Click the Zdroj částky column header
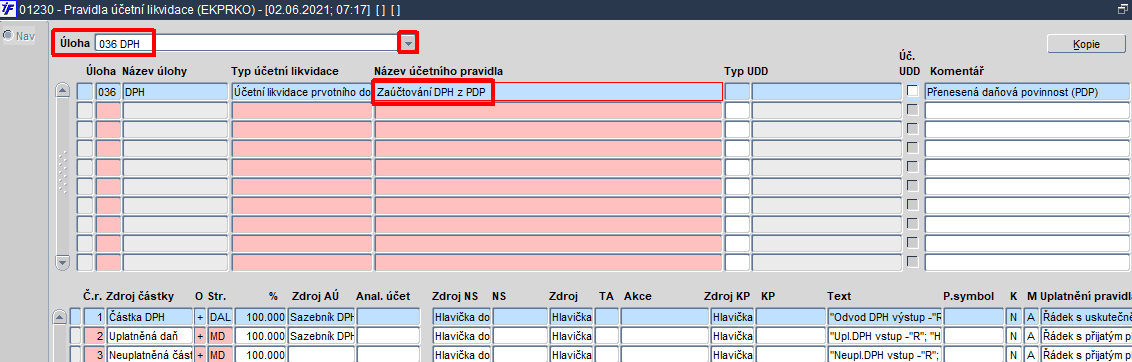 pyautogui.click(x=140, y=296)
